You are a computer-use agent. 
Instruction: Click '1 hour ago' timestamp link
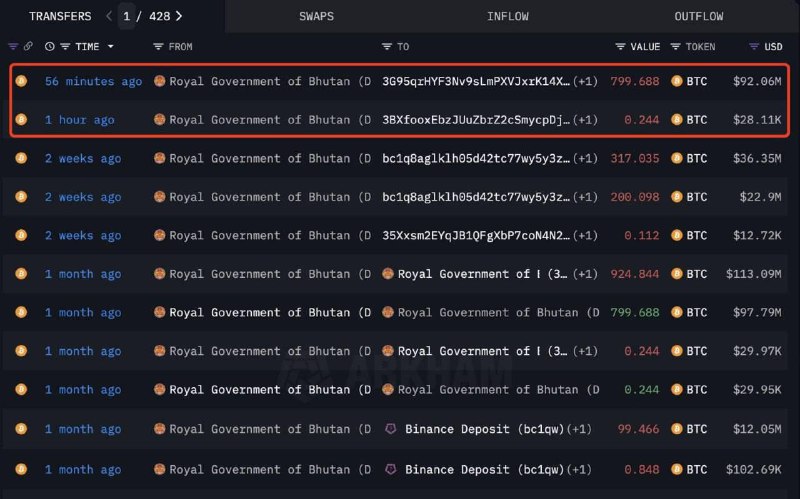[80, 120]
